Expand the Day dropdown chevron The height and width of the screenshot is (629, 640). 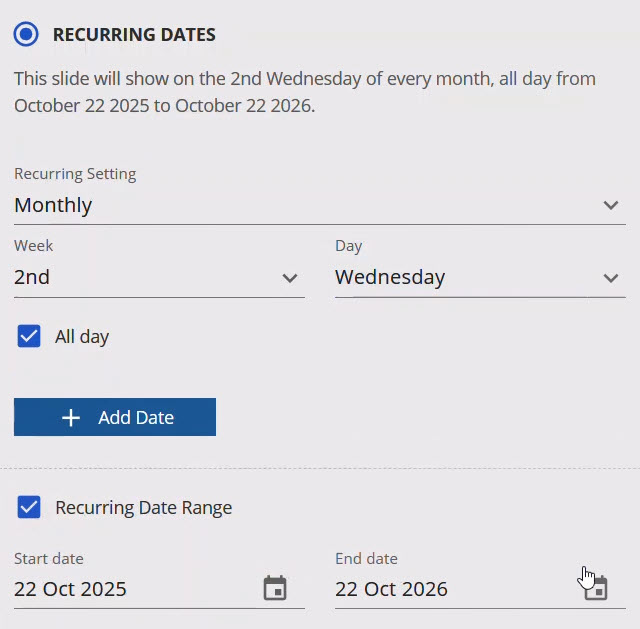(x=611, y=278)
